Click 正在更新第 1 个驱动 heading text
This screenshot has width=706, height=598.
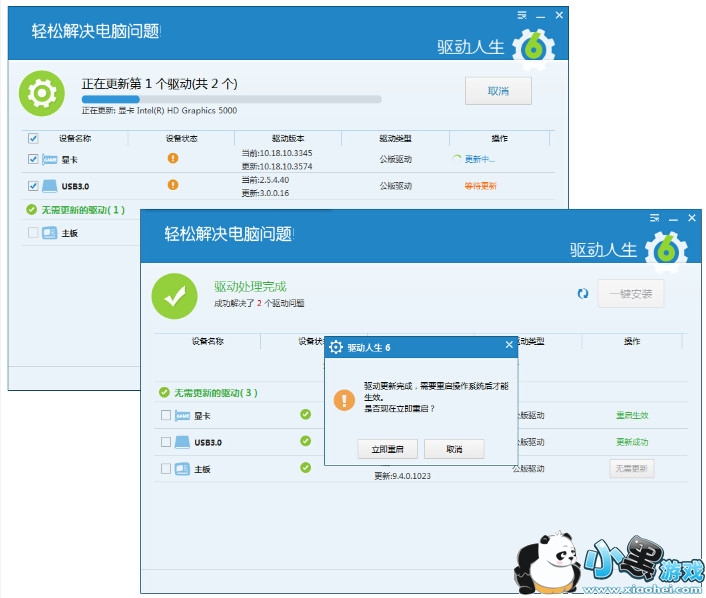(x=159, y=83)
